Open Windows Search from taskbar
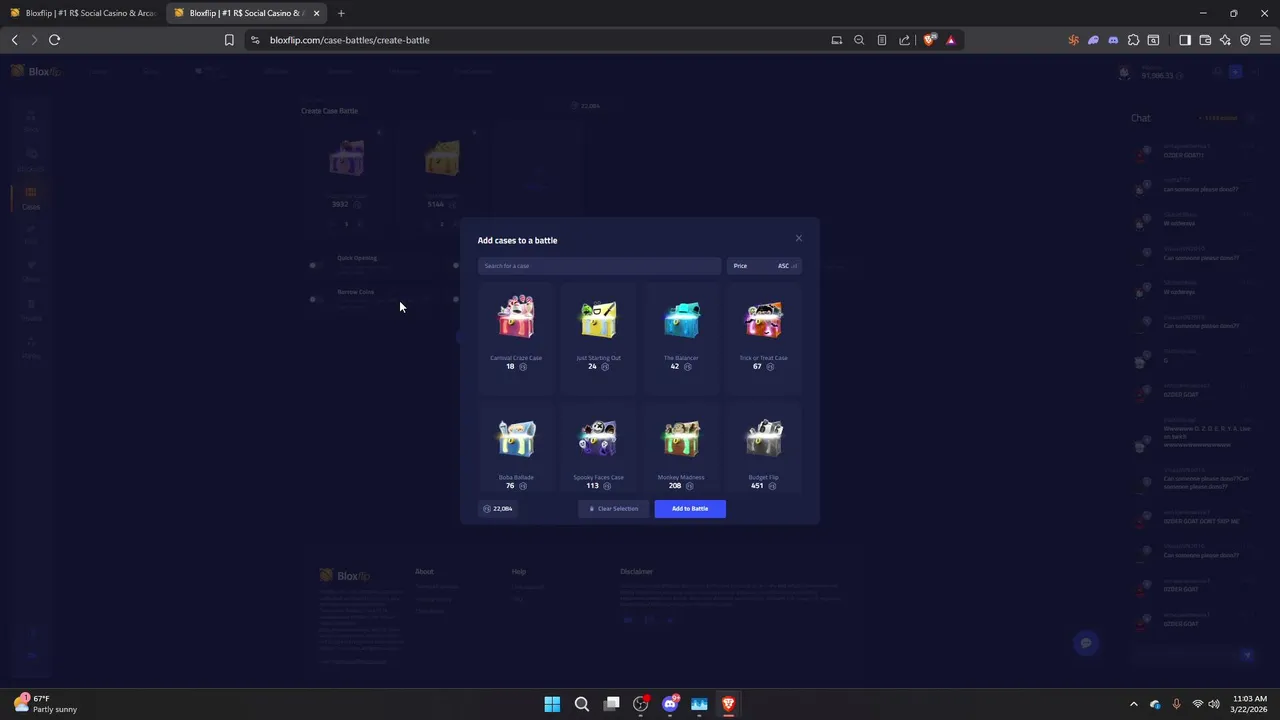 tap(581, 704)
